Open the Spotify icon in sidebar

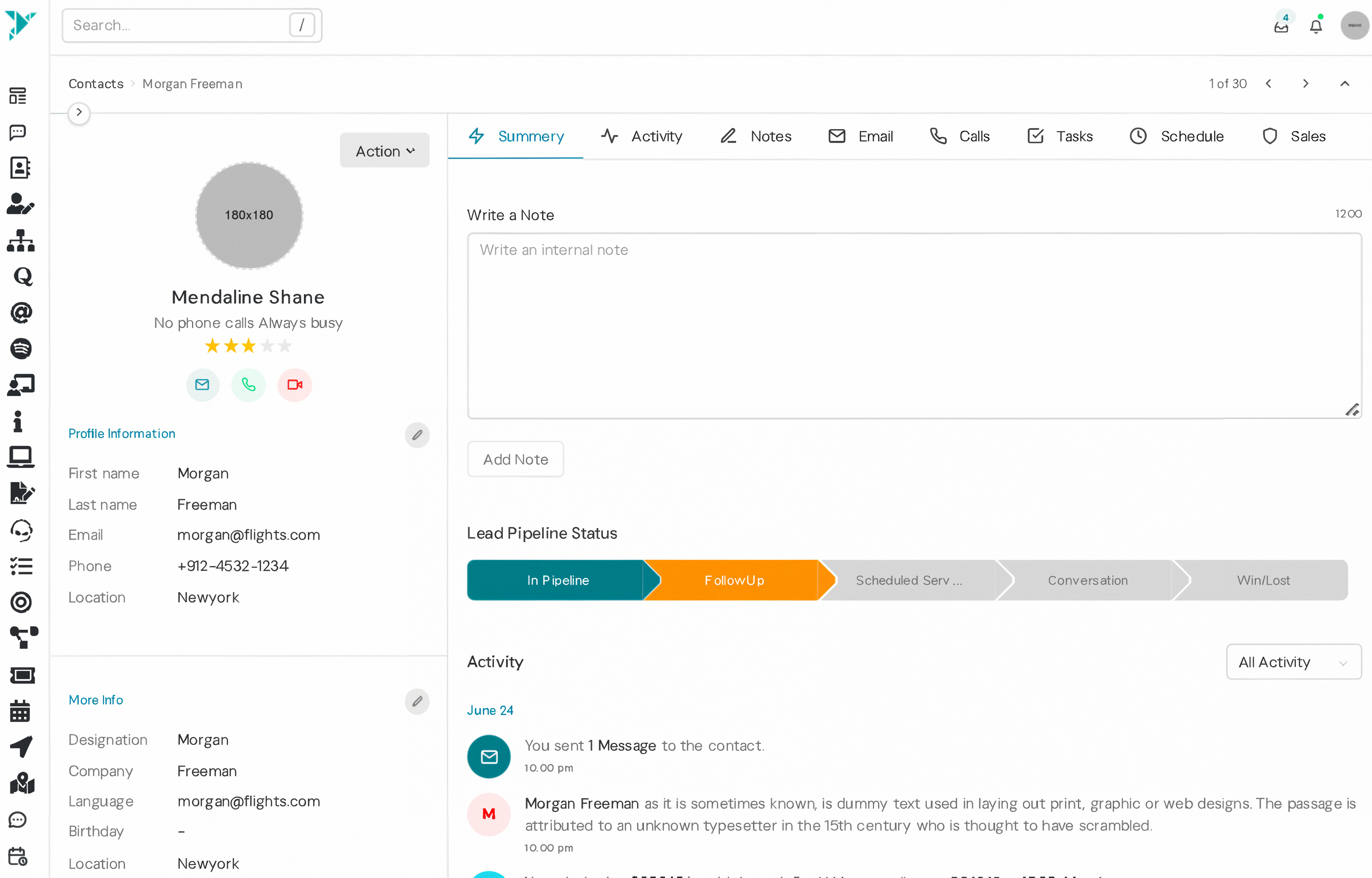[x=21, y=348]
